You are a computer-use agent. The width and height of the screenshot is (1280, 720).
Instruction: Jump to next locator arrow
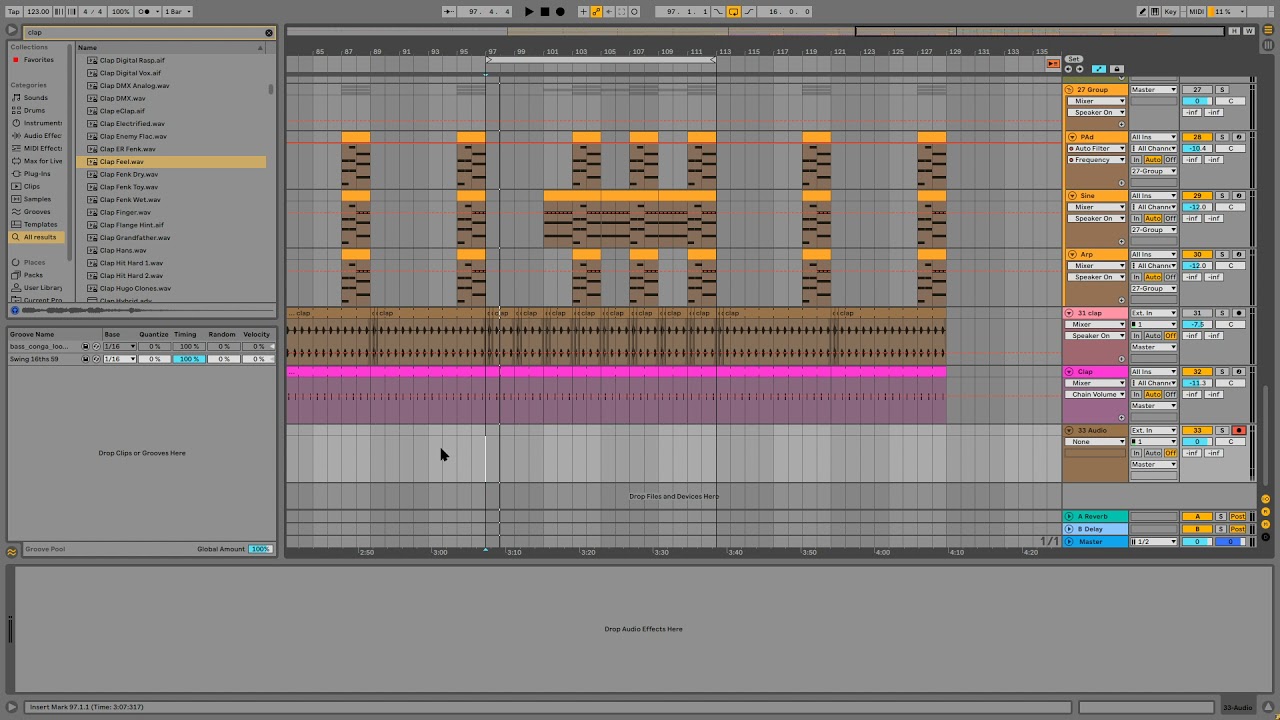(1079, 69)
